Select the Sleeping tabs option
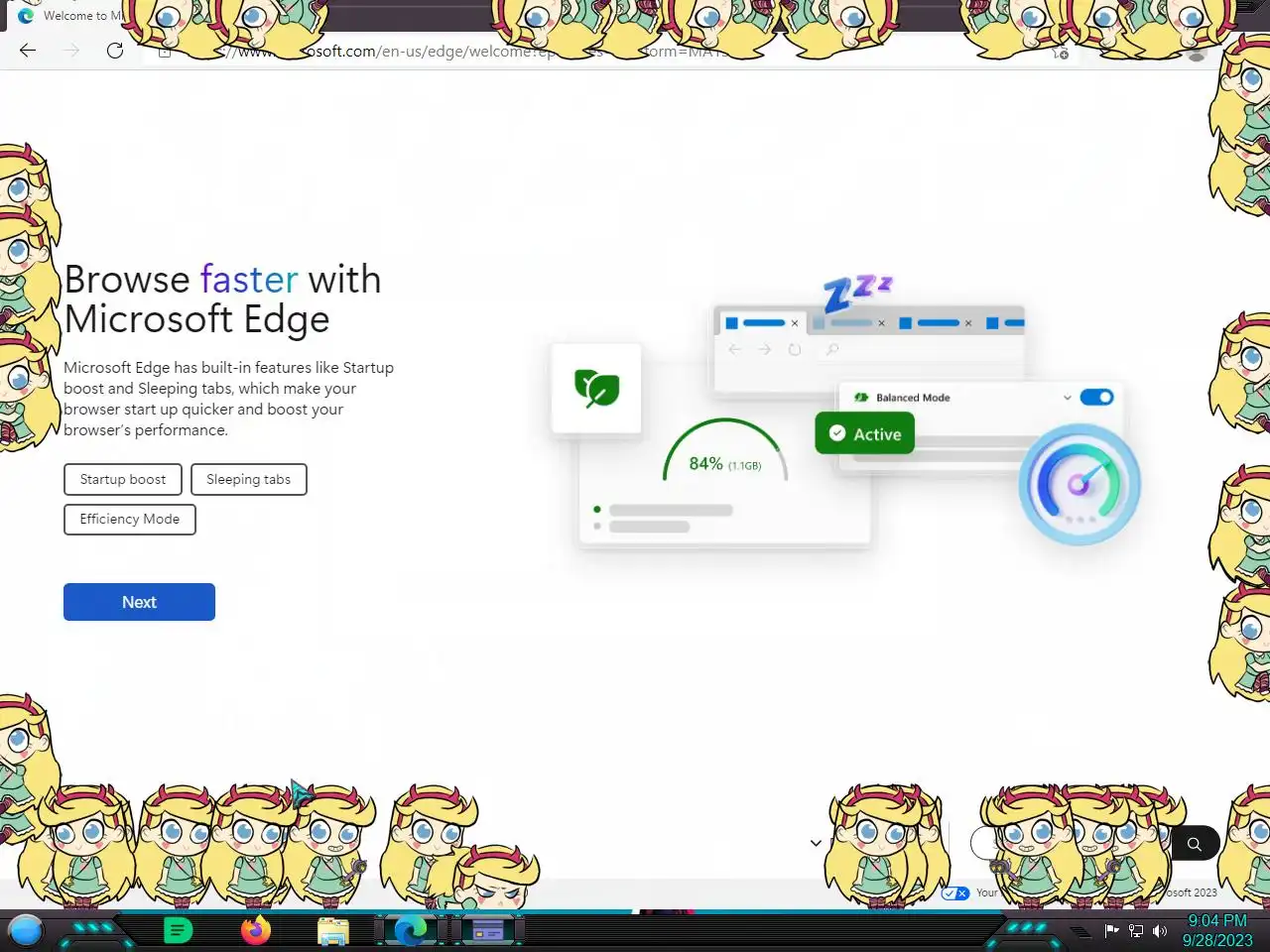Viewport: 1270px width, 952px height. 249,479
